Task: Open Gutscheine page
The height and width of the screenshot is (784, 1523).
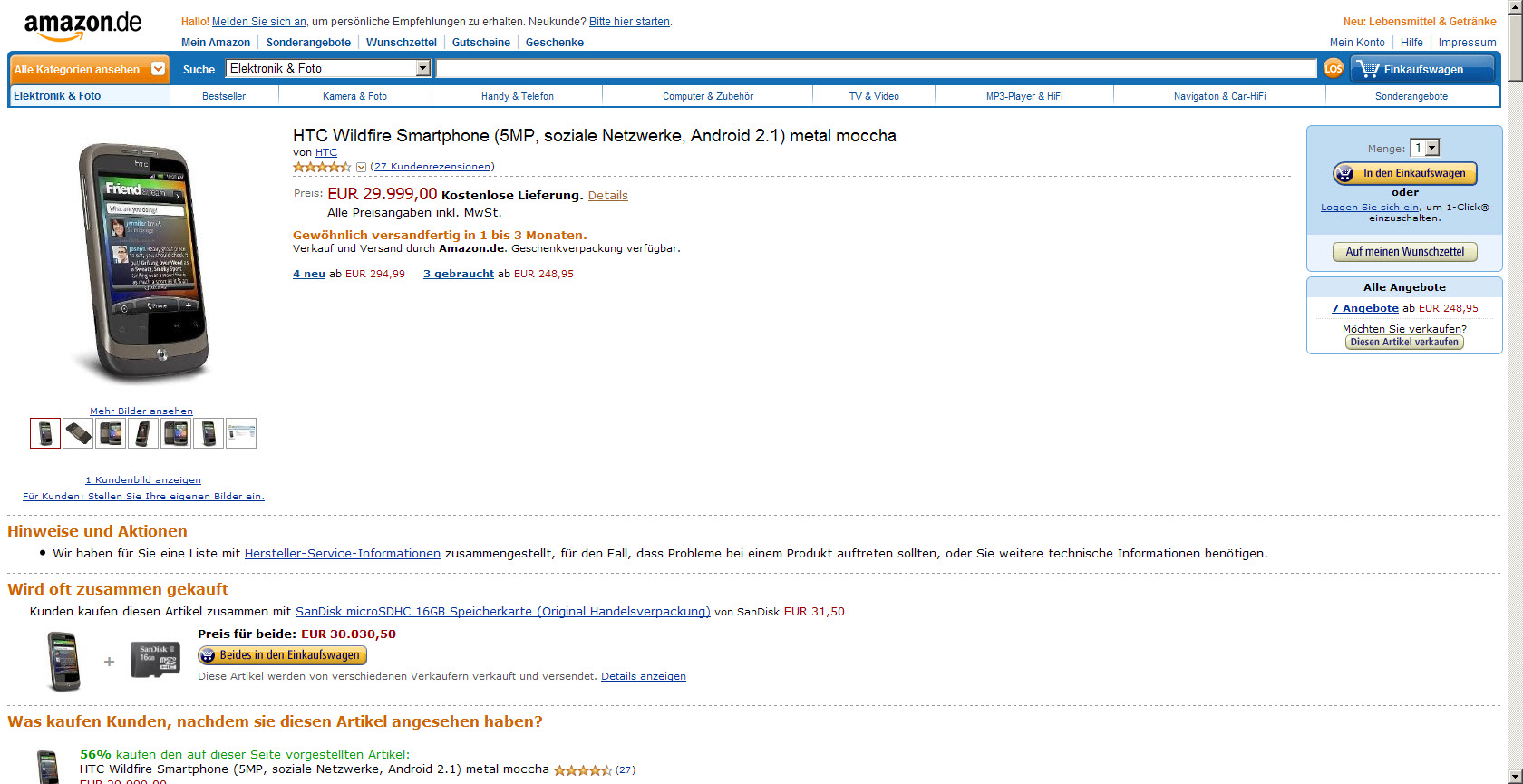Action: 481,43
